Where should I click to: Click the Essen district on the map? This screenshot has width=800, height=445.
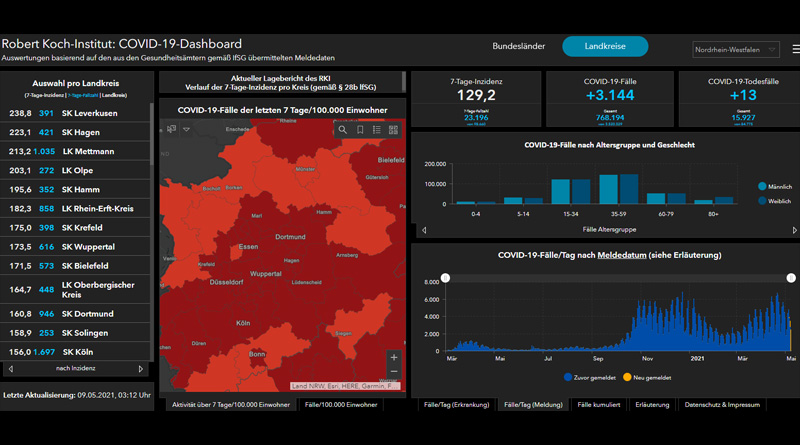[248, 246]
